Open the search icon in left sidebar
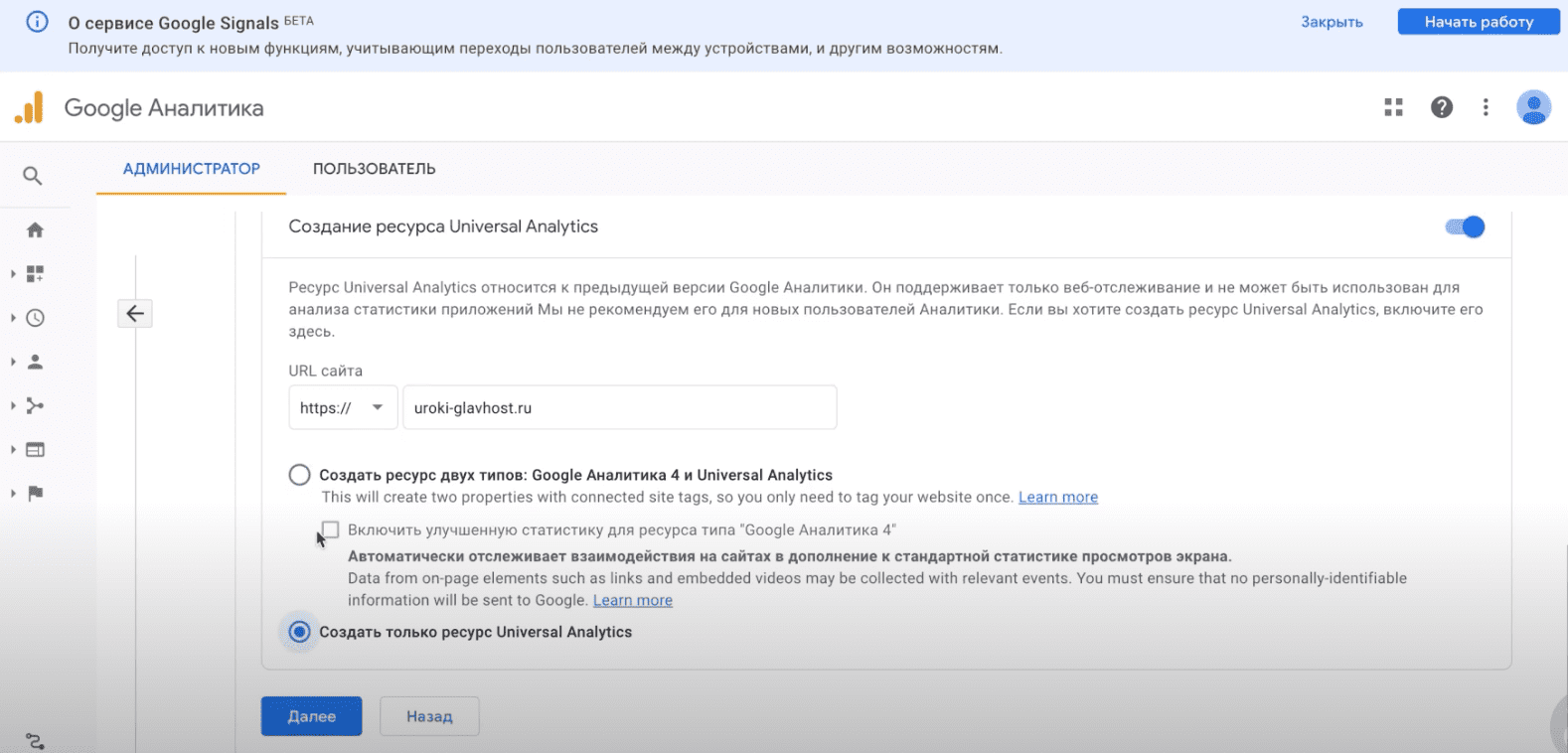This screenshot has height=753, width=1568. point(33,176)
